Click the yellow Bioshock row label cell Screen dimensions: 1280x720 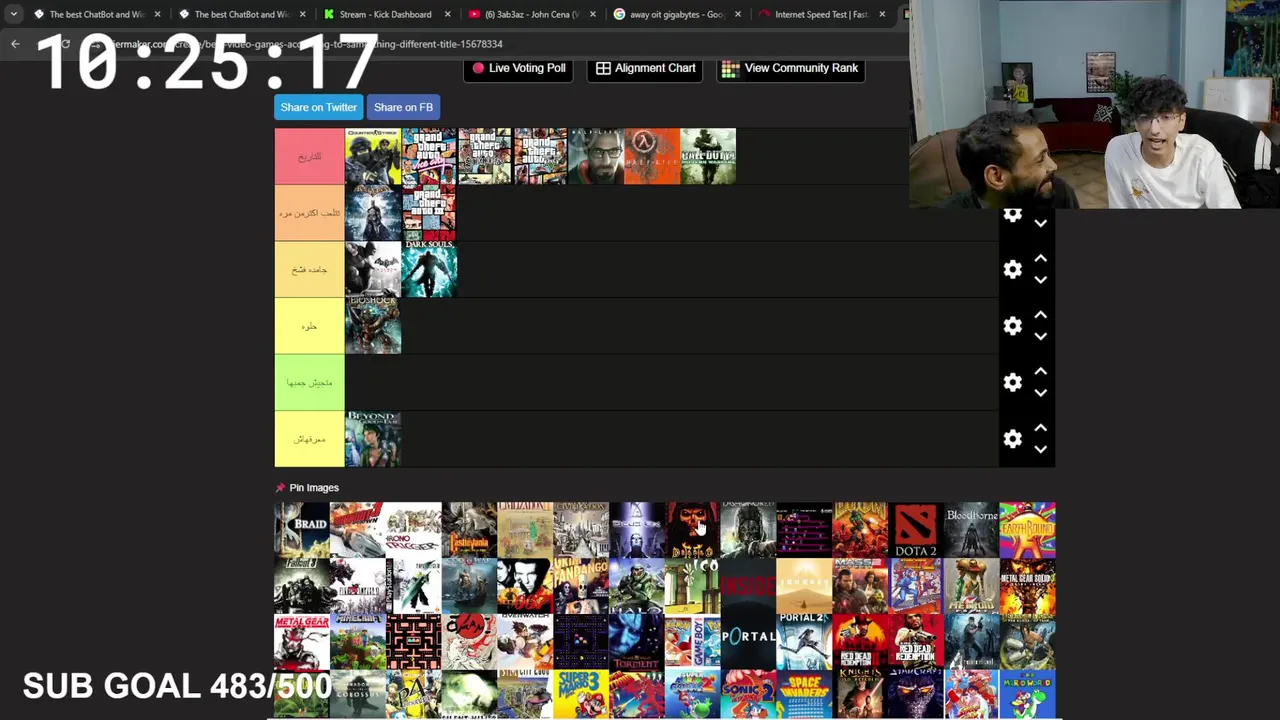309,326
